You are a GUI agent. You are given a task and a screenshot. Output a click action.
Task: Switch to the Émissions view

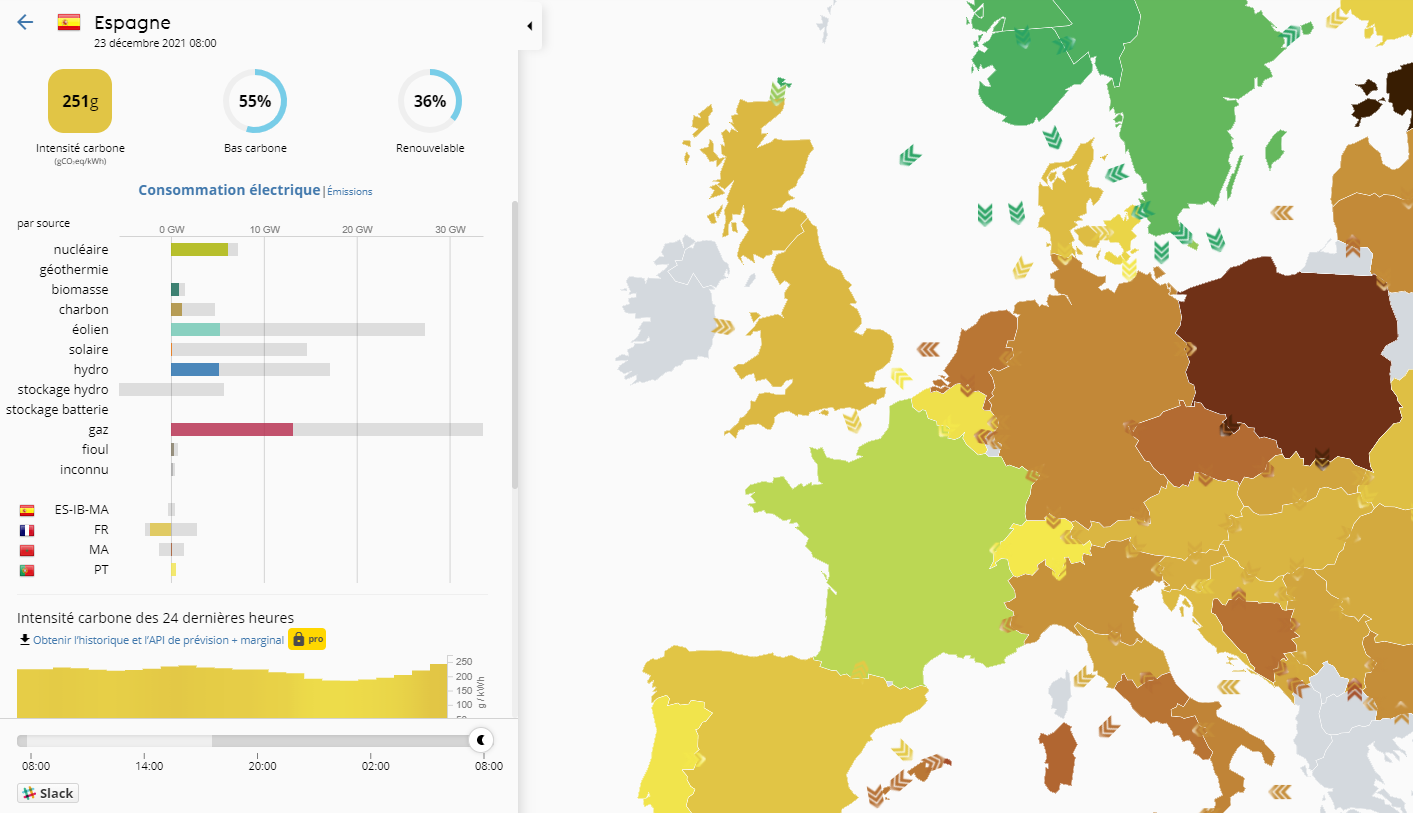pos(350,191)
